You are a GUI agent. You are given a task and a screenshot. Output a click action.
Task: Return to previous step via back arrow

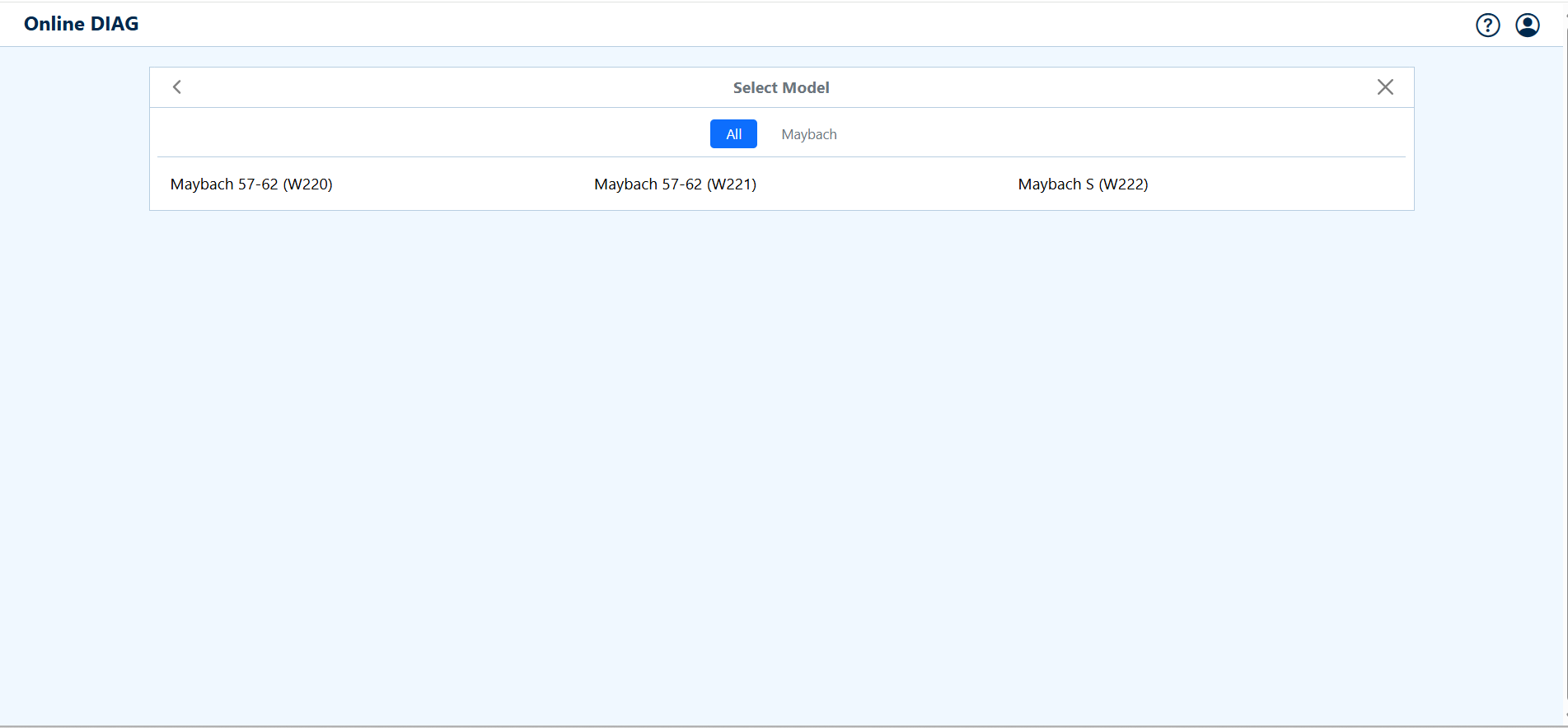tap(177, 87)
